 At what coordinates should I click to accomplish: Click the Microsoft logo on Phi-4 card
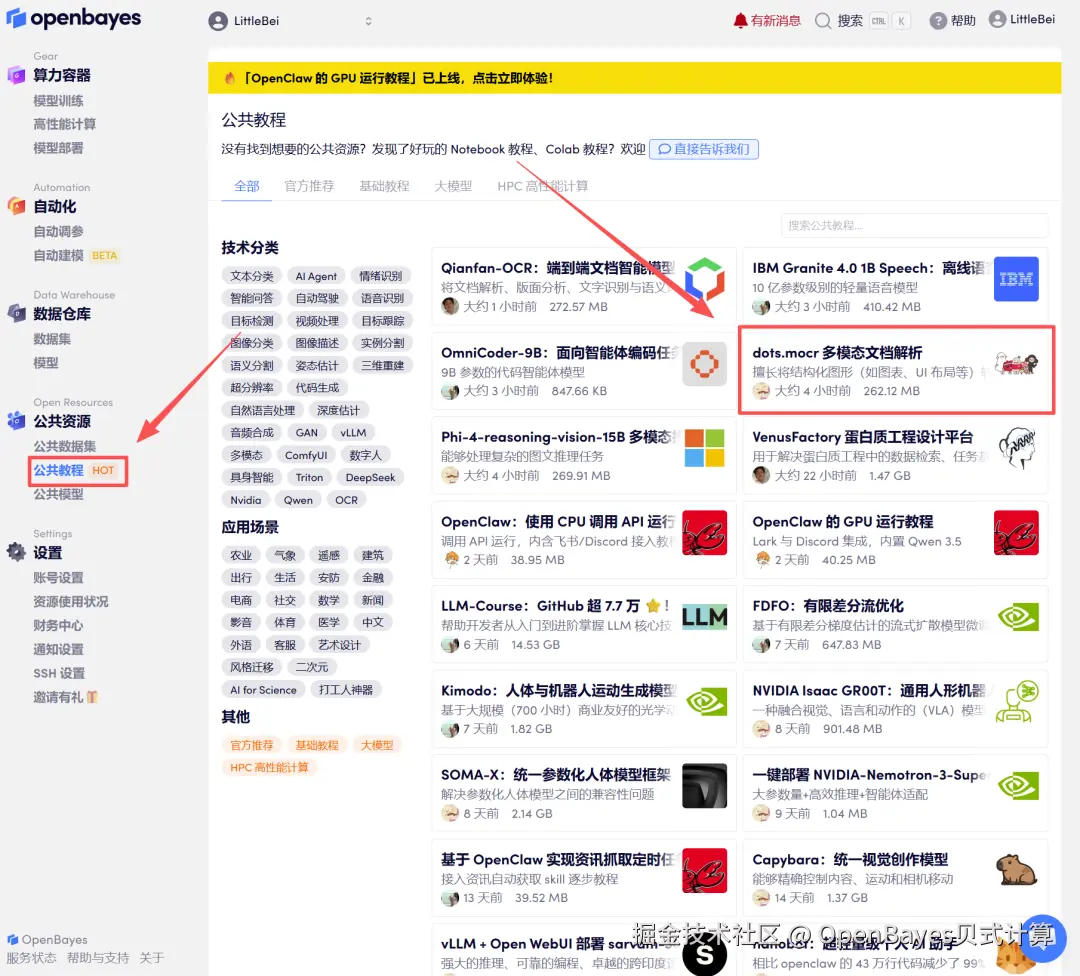coord(704,448)
